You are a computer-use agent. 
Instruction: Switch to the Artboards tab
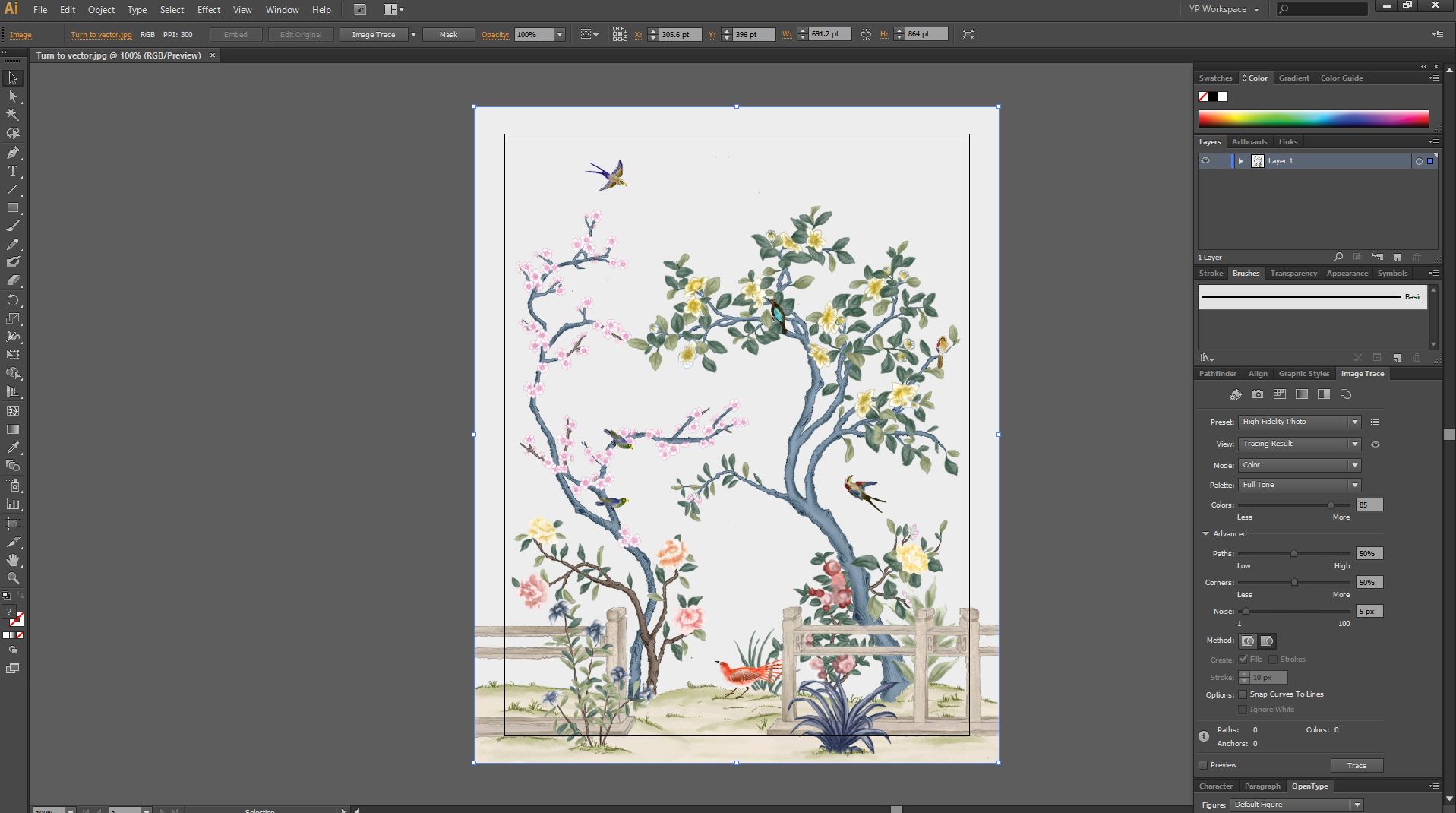point(1249,142)
